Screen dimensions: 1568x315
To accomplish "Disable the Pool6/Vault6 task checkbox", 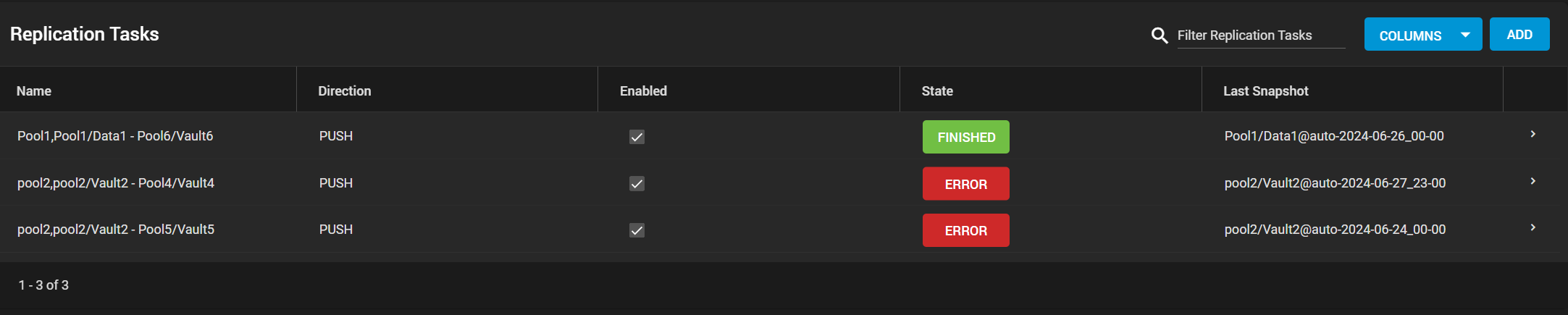I will [x=637, y=137].
